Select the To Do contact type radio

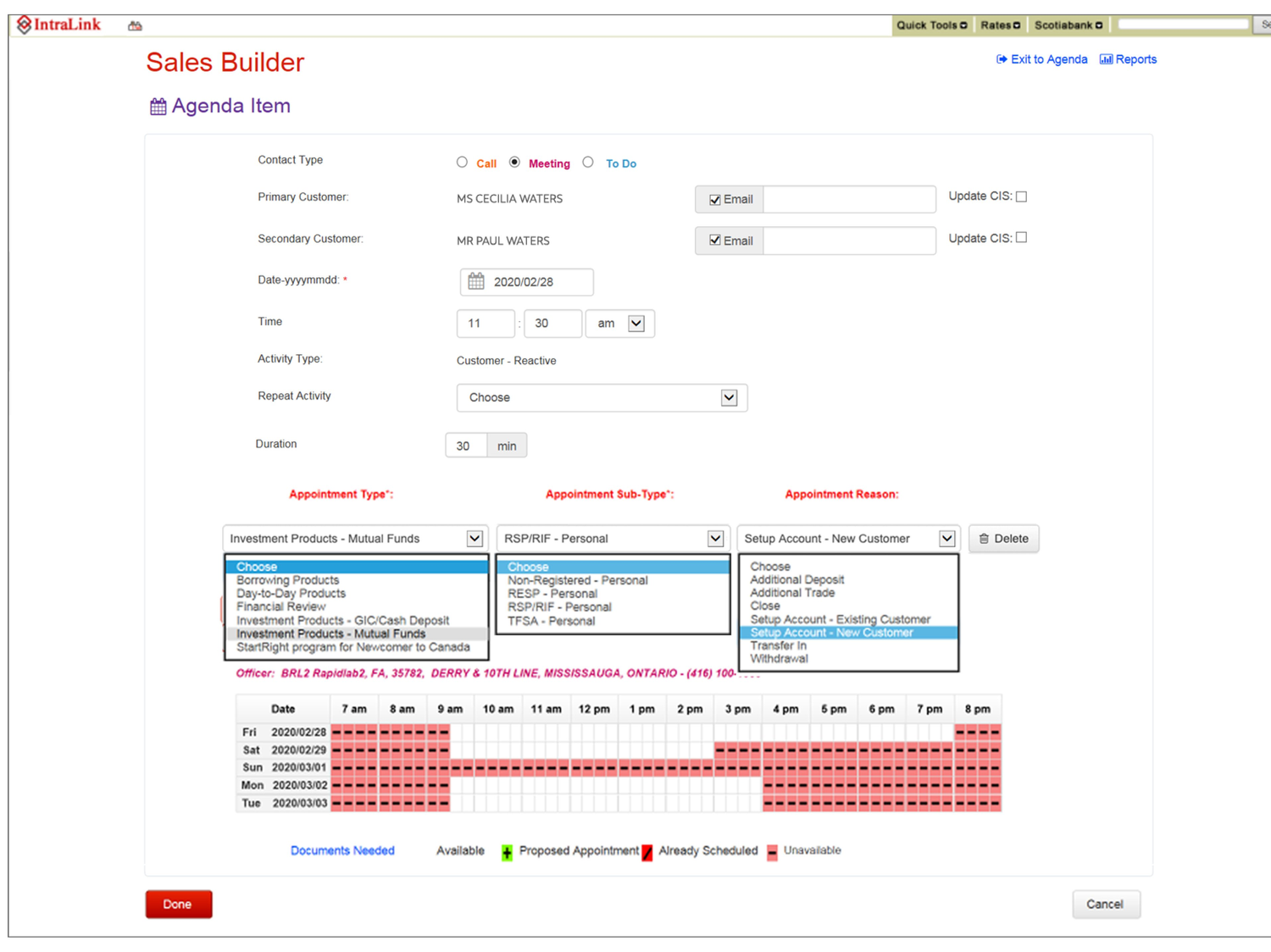point(588,162)
